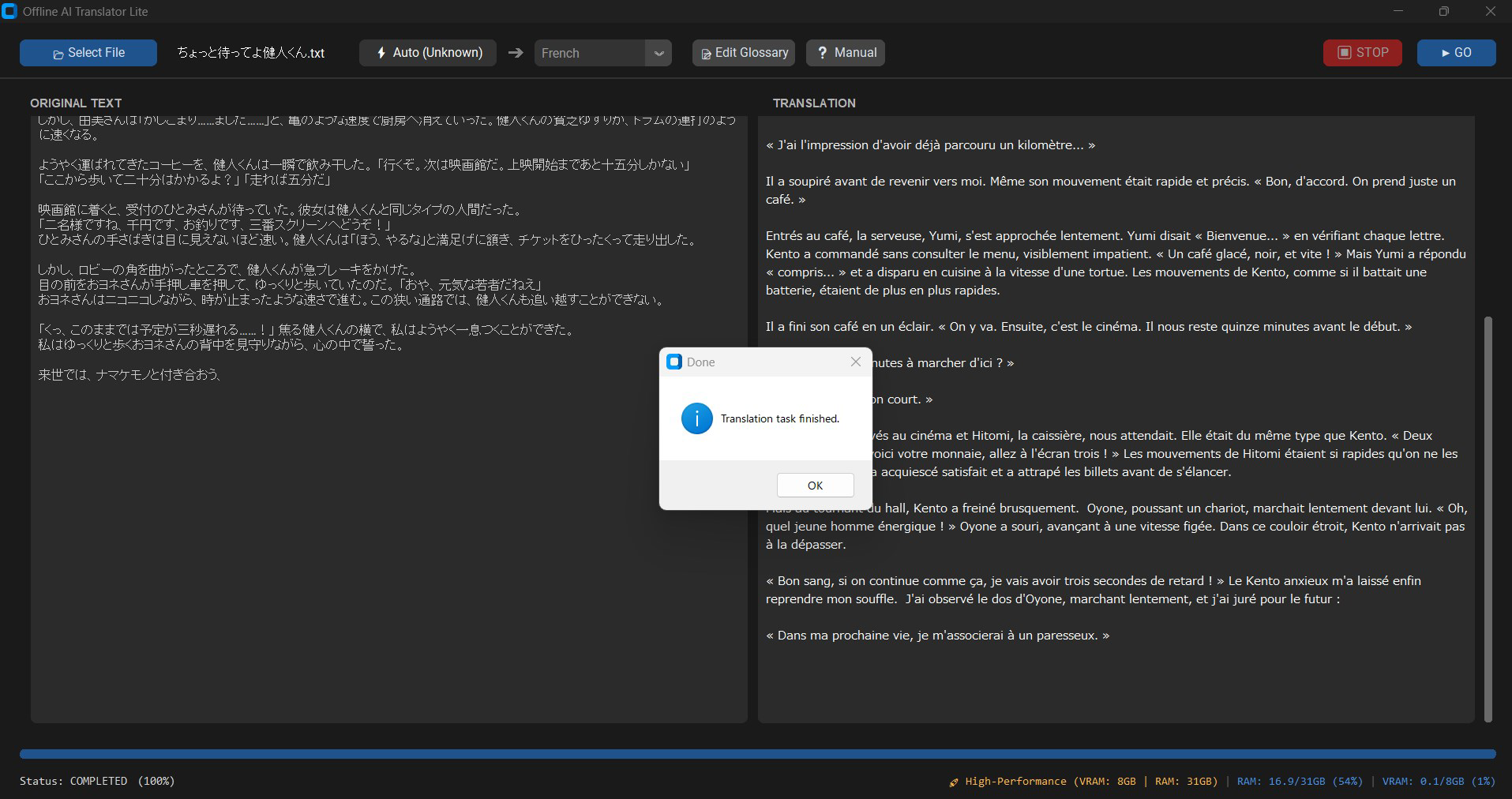Select the ORIGINAL TEXT panel header
The height and width of the screenshot is (799, 1512).
click(x=76, y=103)
